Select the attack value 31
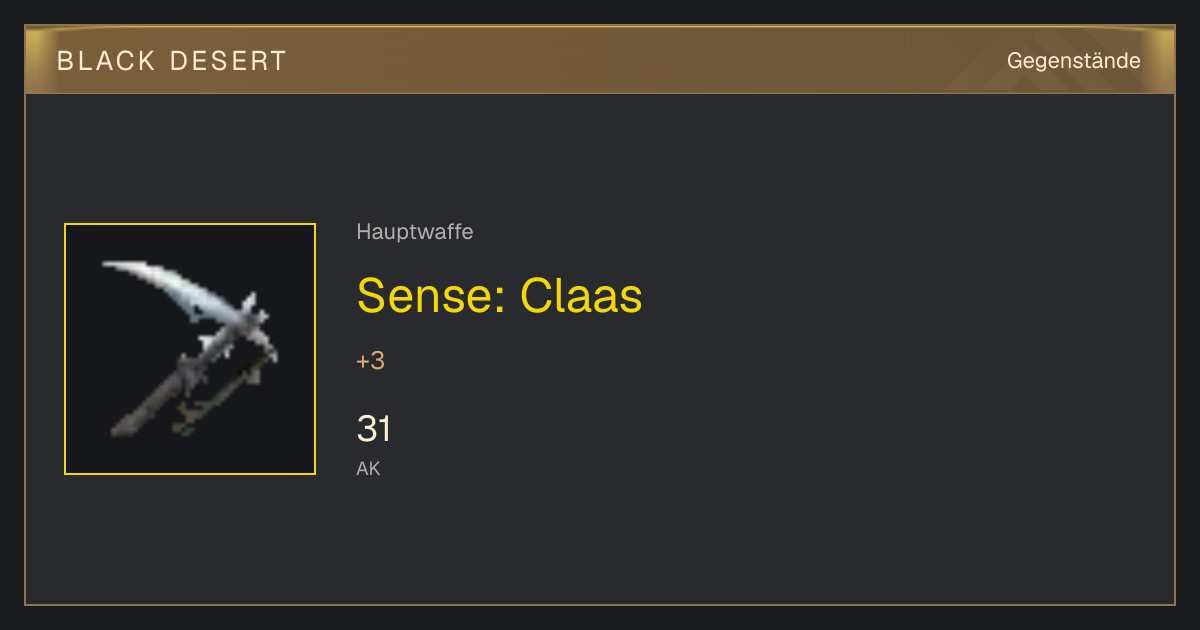1200x630 pixels. tap(374, 429)
